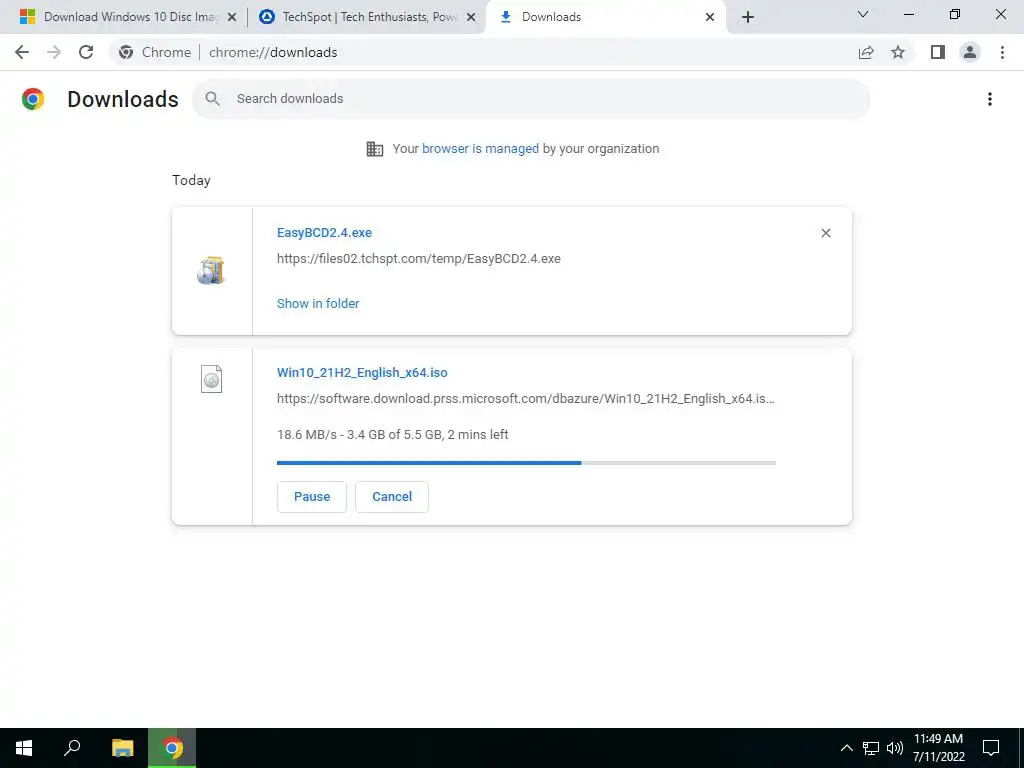Click the EasyBCD source URL text
The width and height of the screenshot is (1024, 768).
pos(419,259)
